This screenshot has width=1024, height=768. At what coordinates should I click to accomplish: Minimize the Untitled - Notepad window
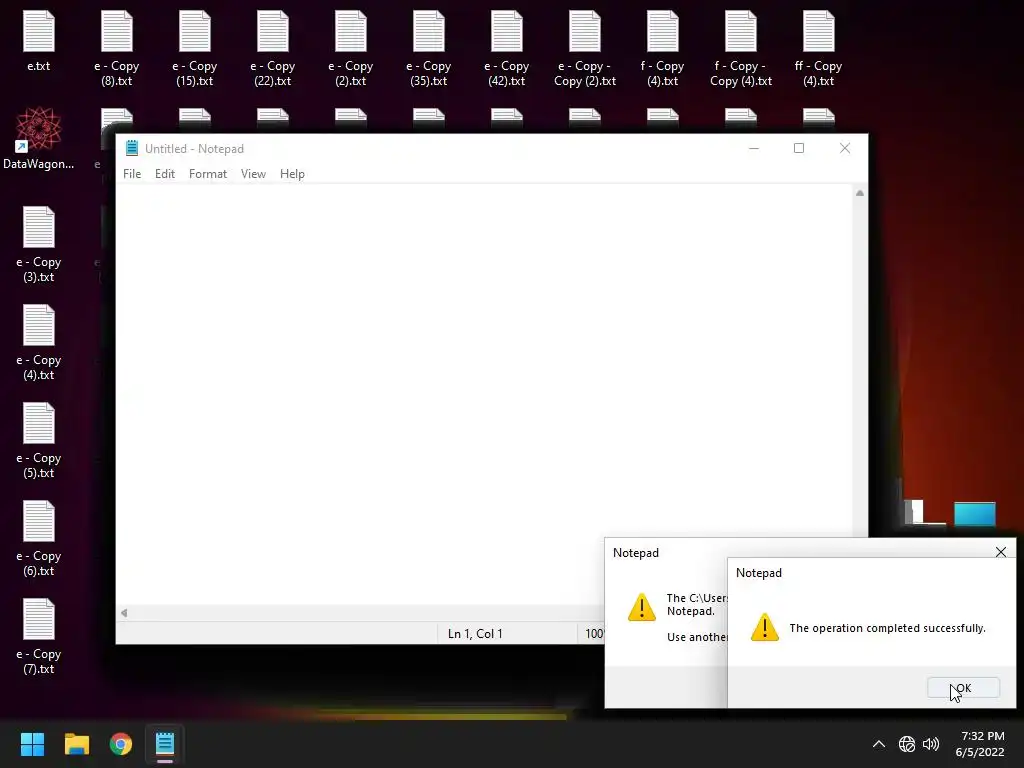tap(754, 148)
